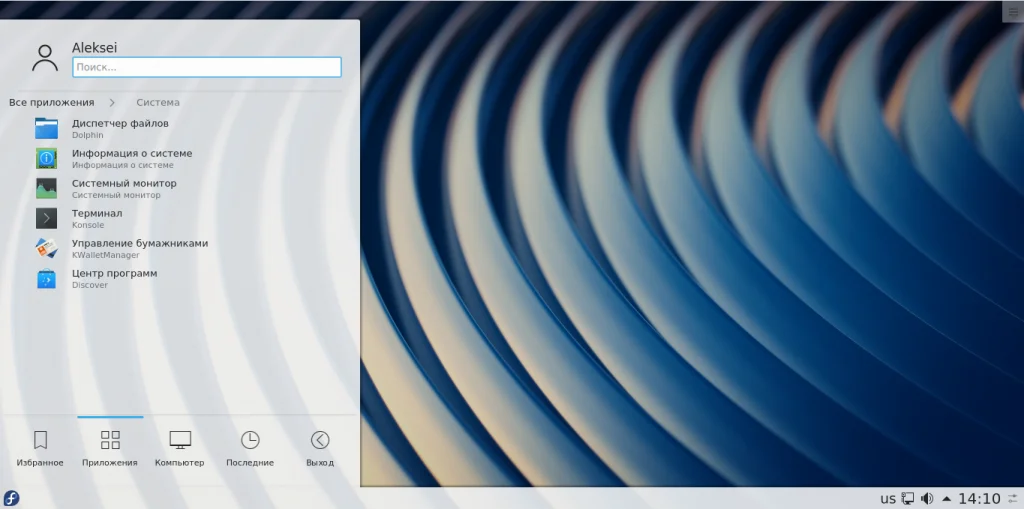Open the volume speaker tray icon
The width and height of the screenshot is (1024, 509).
(927, 499)
